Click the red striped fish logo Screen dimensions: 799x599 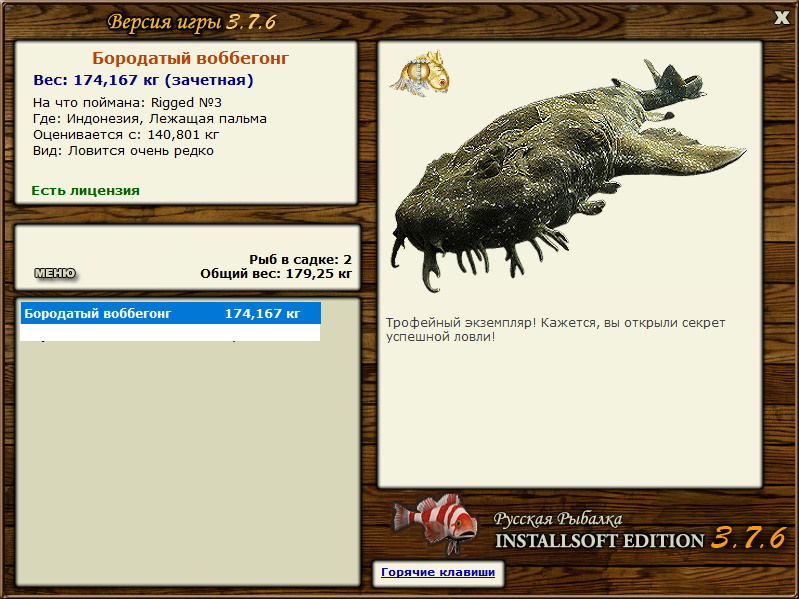pos(435,524)
